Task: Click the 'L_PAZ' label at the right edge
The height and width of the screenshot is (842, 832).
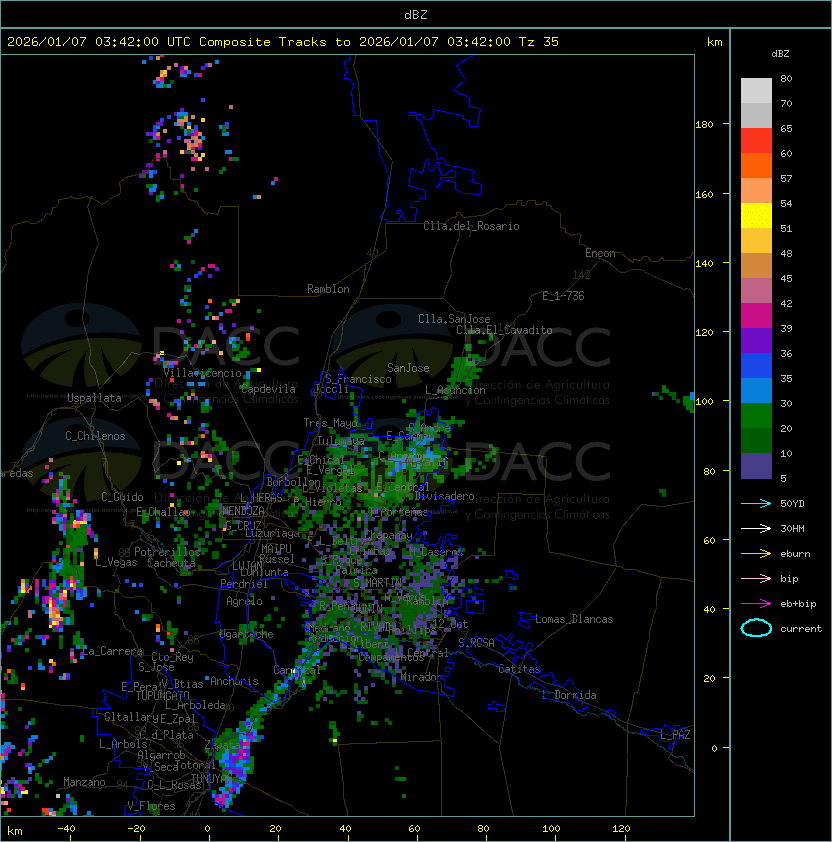Action: click(675, 735)
